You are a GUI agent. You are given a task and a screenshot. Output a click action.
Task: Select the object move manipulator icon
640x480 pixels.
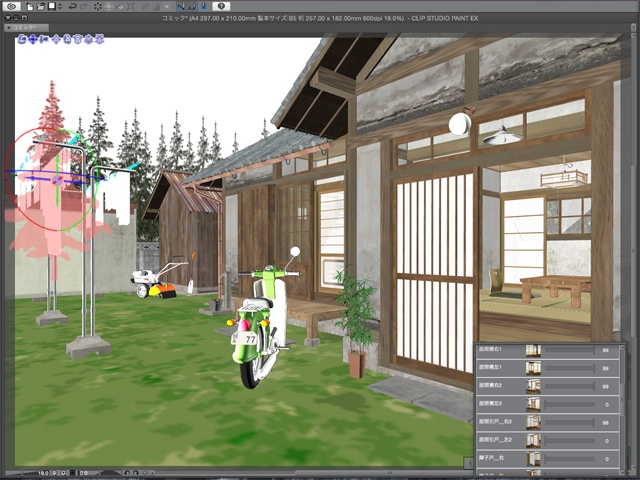tap(56, 39)
